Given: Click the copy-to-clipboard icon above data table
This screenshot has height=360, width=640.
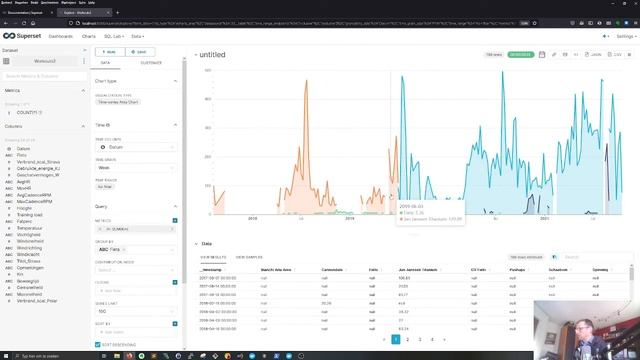Looking at the screenshot, I should [554, 257].
